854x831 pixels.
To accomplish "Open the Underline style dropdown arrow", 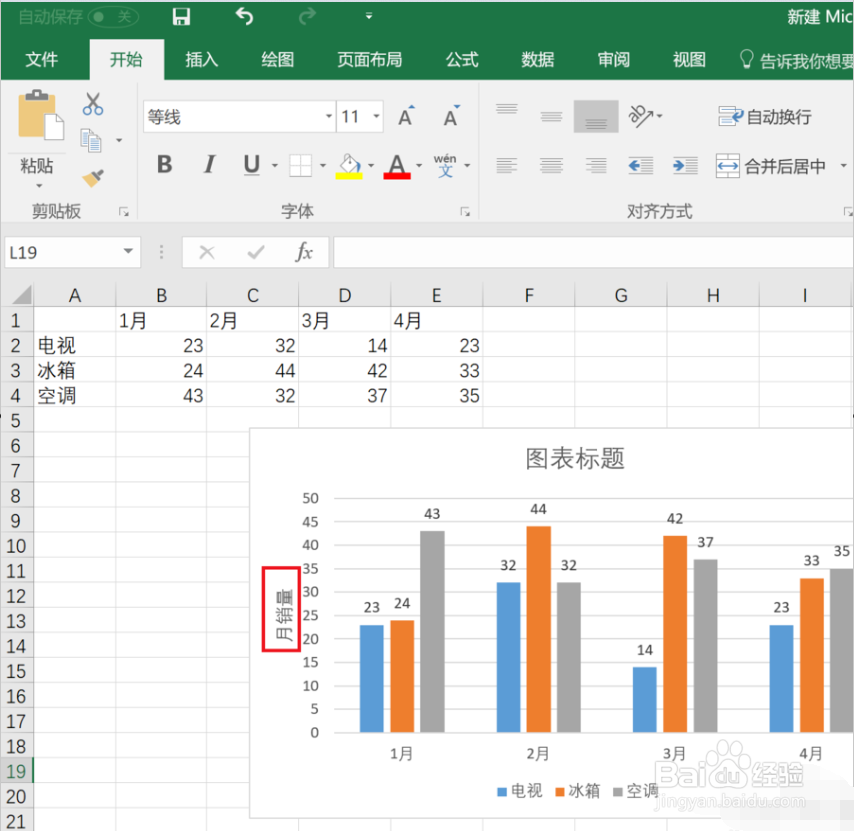I will [274, 166].
